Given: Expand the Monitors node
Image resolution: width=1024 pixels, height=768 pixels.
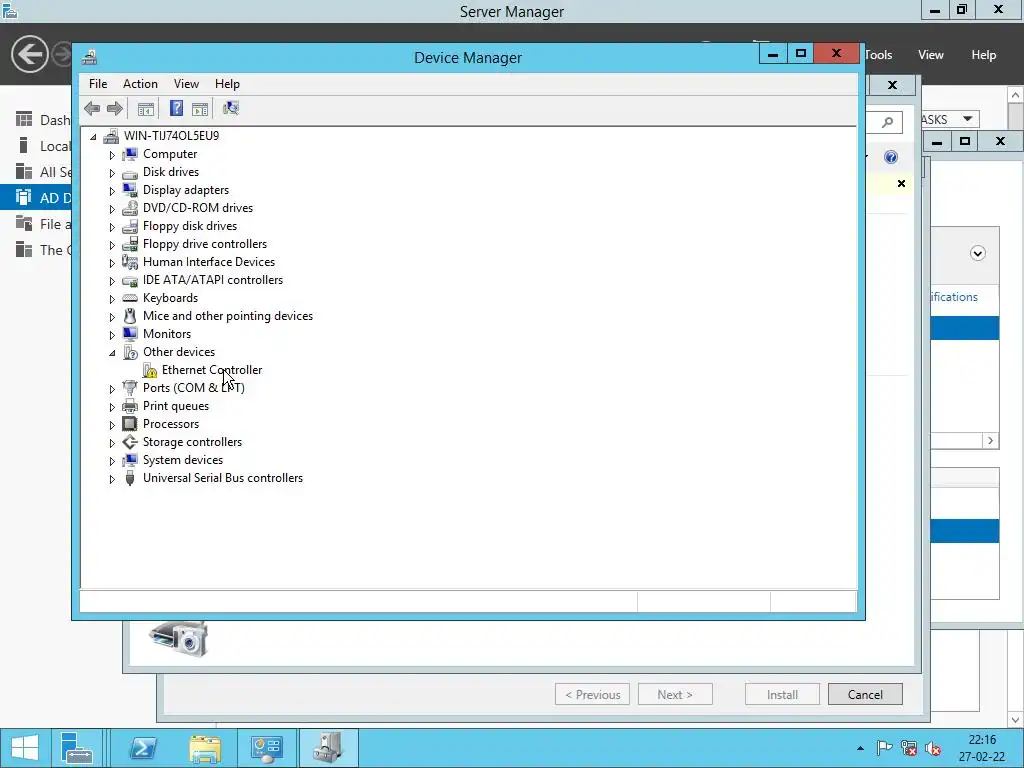Looking at the screenshot, I should tap(112, 335).
